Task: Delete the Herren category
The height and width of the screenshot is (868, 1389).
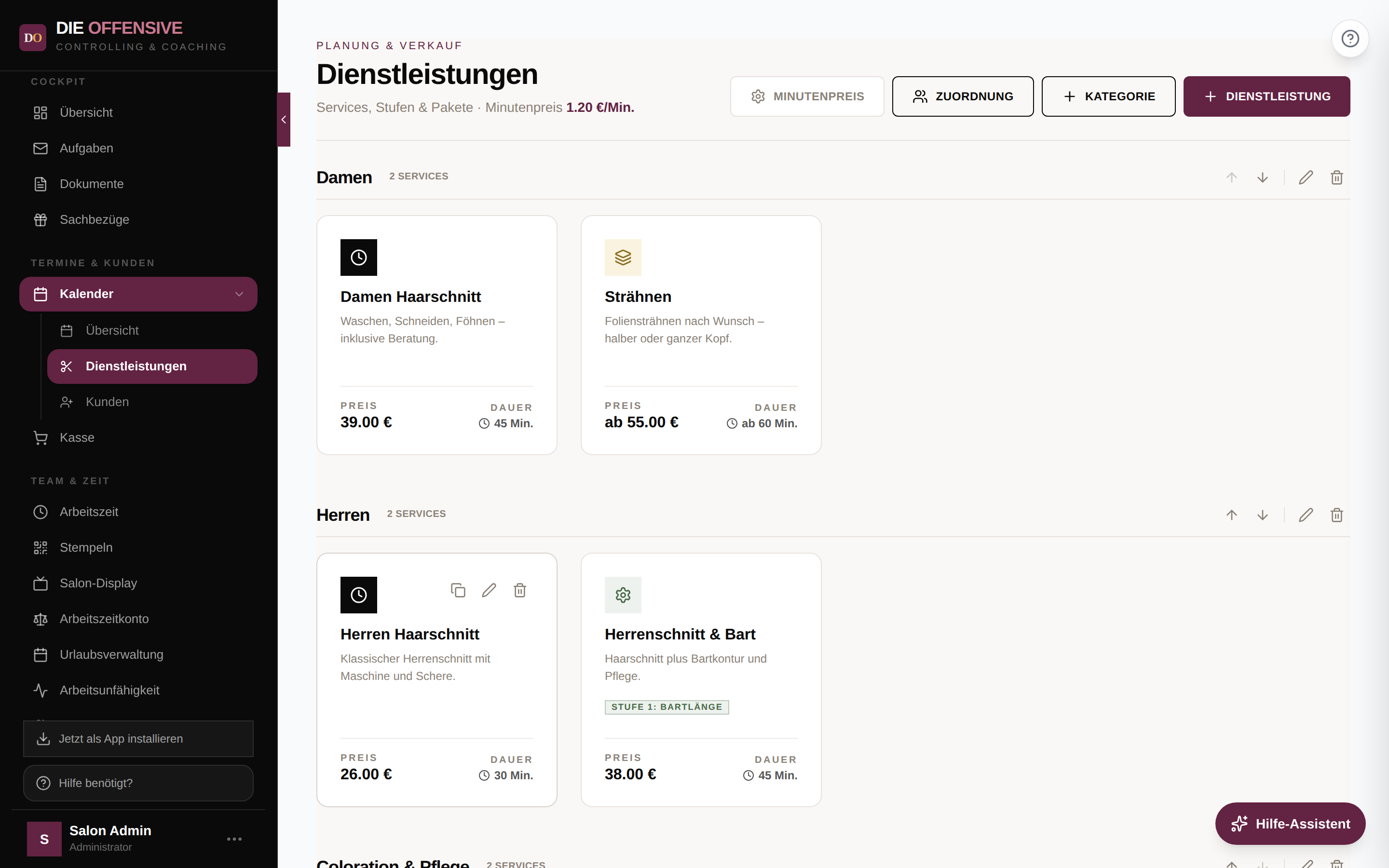Action: (x=1337, y=515)
